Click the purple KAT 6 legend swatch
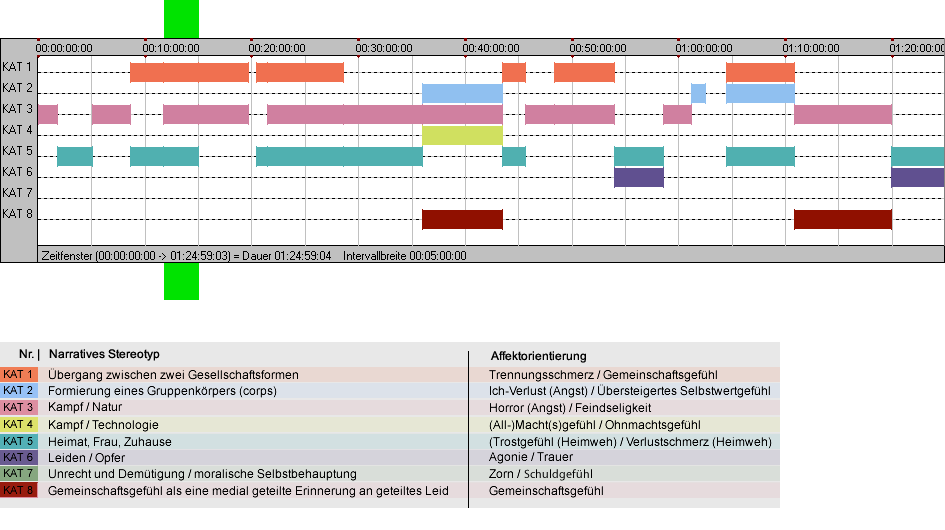 19,458
